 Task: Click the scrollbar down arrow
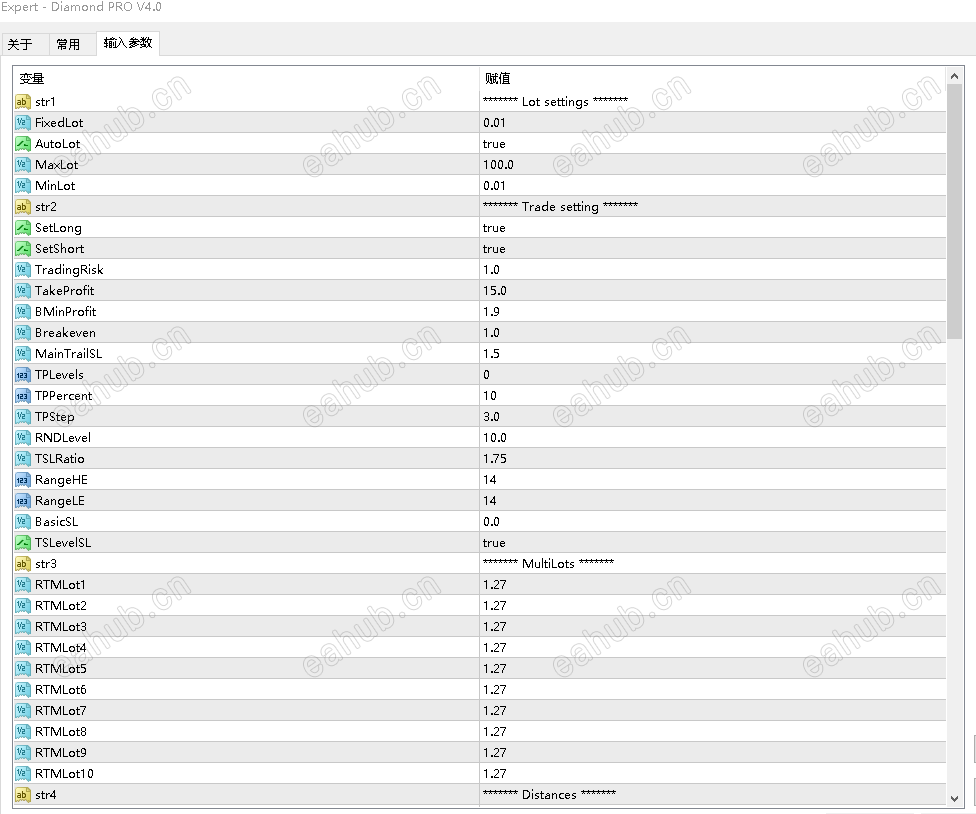click(x=955, y=797)
